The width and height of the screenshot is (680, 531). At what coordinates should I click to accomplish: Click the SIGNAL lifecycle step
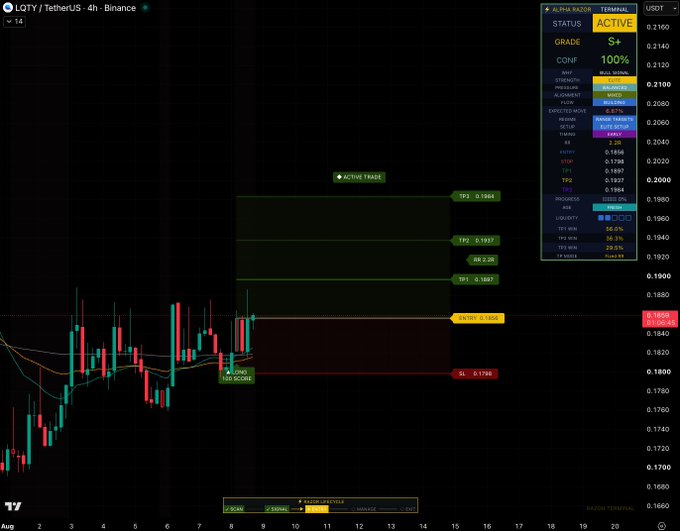pos(277,509)
